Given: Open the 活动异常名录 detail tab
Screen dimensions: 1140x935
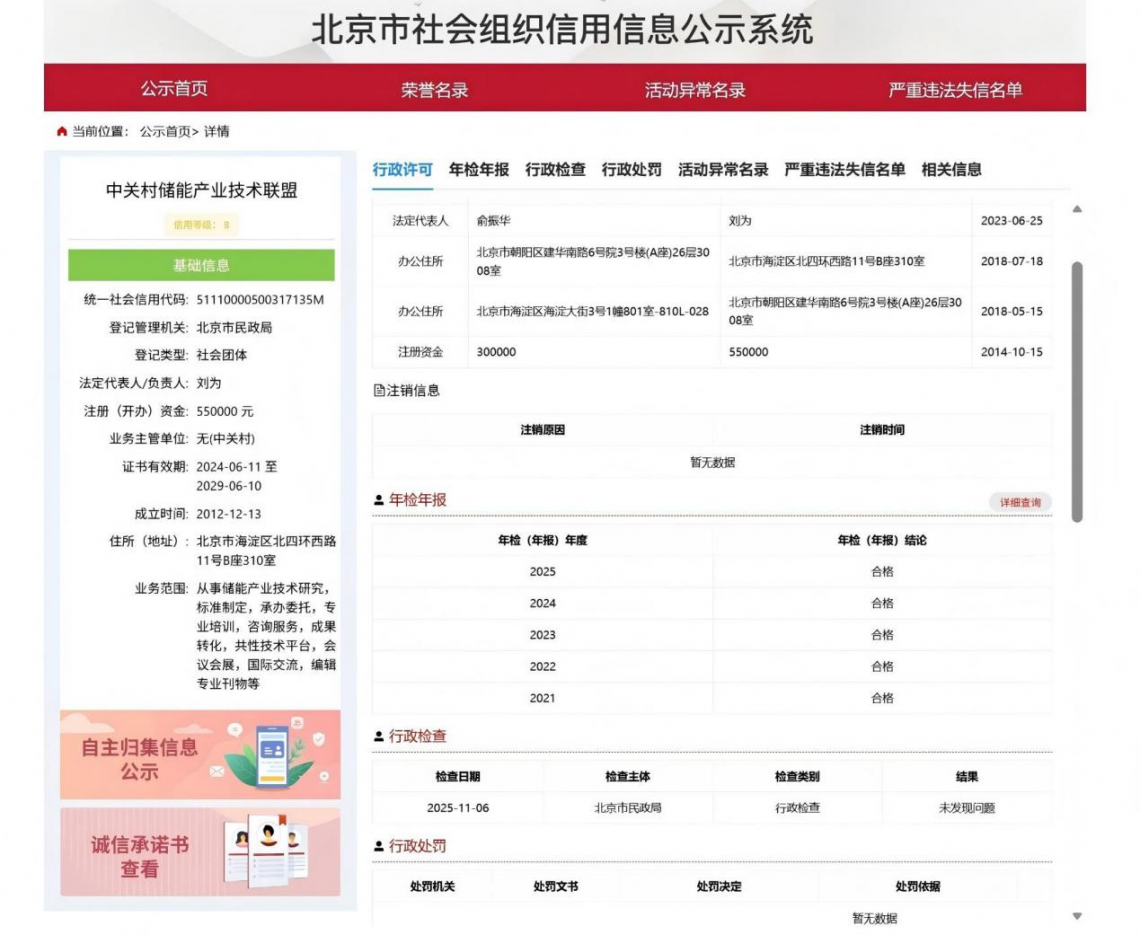Looking at the screenshot, I should pos(723,169).
